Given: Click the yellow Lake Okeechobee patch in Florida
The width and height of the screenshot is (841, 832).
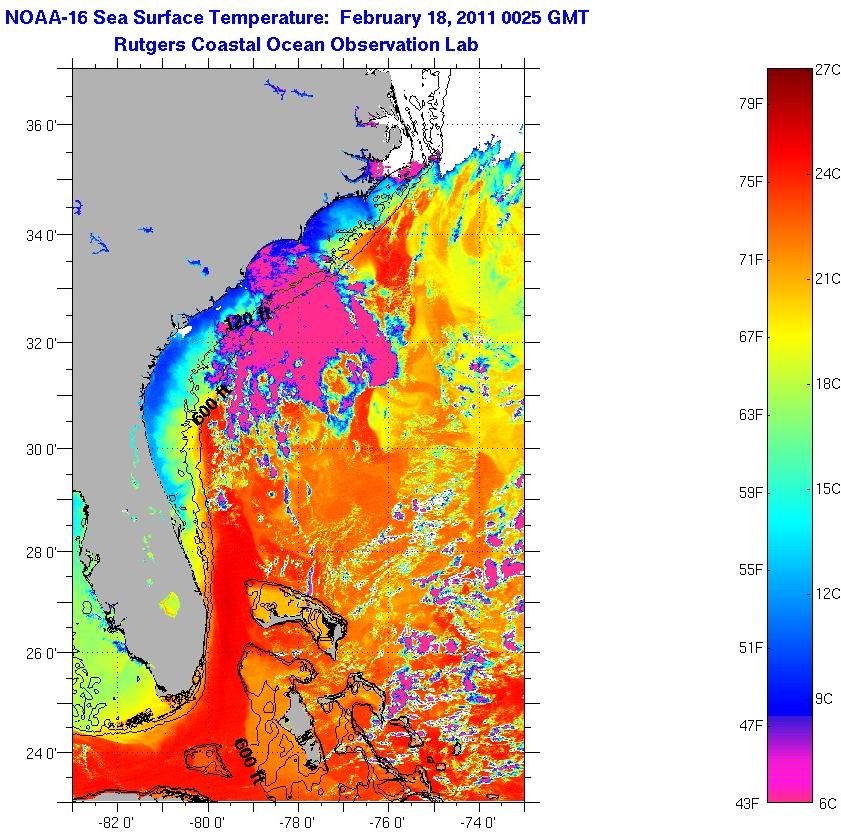Looking at the screenshot, I should (x=171, y=603).
